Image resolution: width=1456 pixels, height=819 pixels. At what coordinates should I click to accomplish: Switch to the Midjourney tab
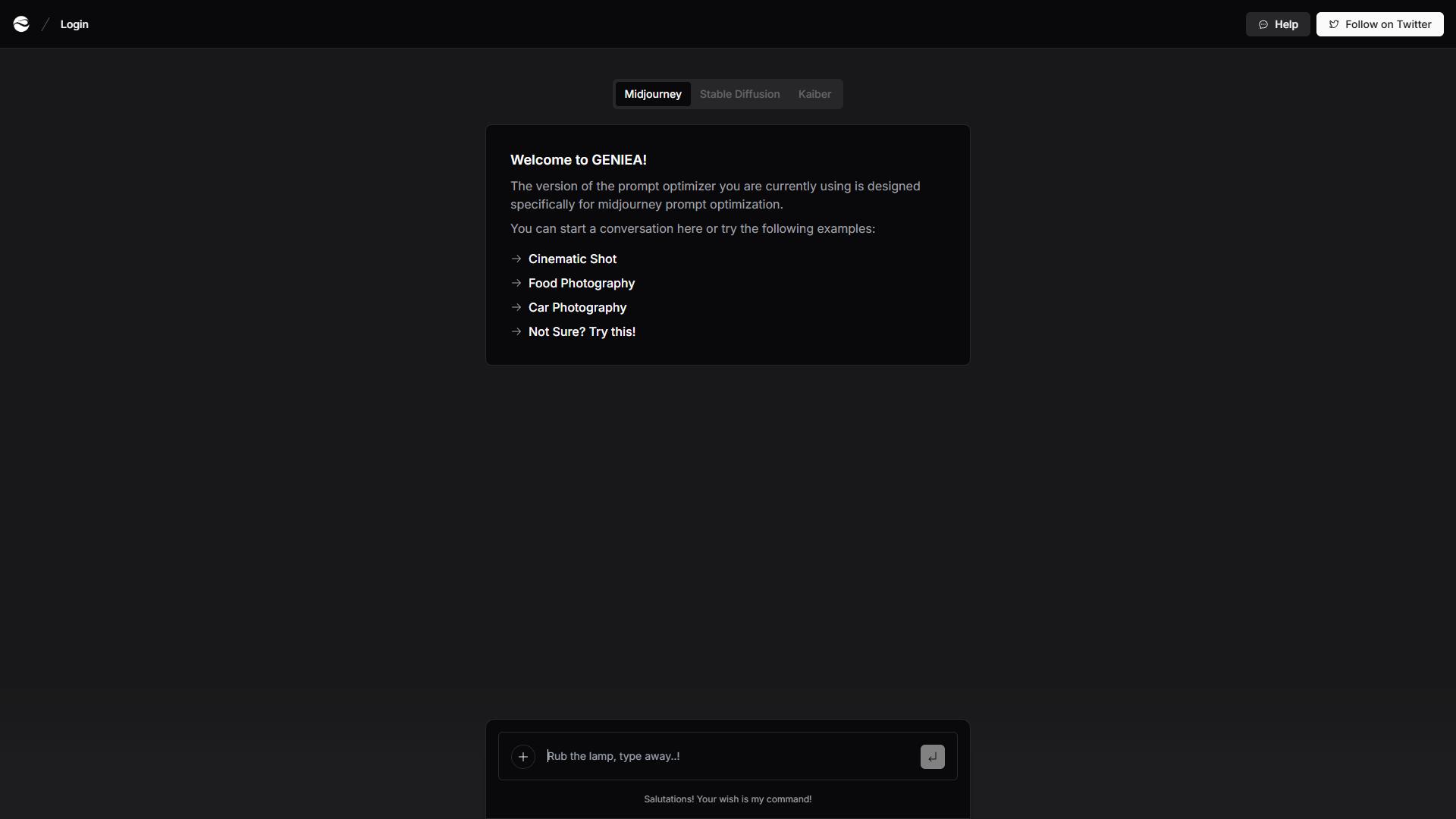pyautogui.click(x=653, y=94)
